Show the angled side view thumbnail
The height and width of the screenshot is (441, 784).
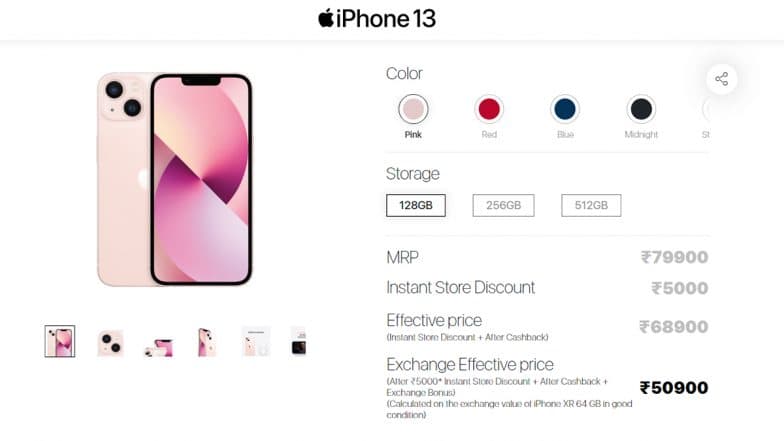[207, 342]
